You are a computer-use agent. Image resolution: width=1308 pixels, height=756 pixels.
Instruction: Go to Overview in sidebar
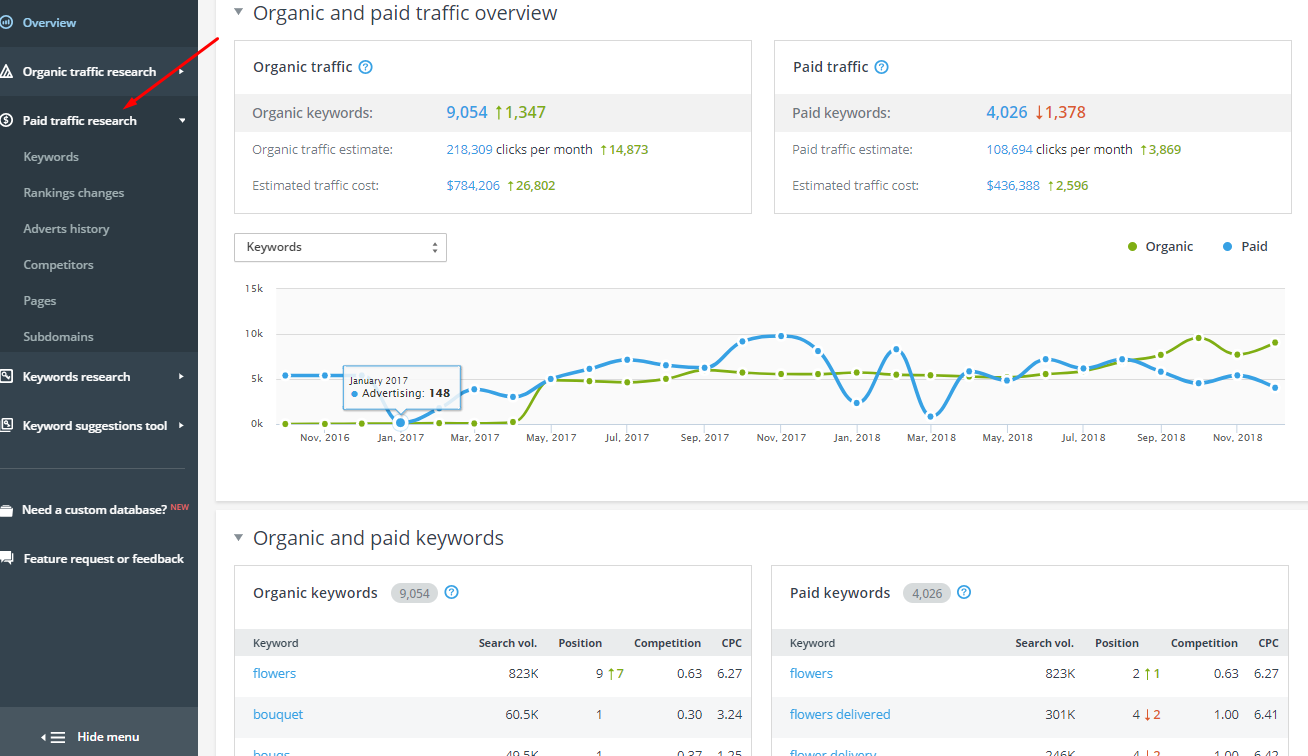tap(49, 22)
